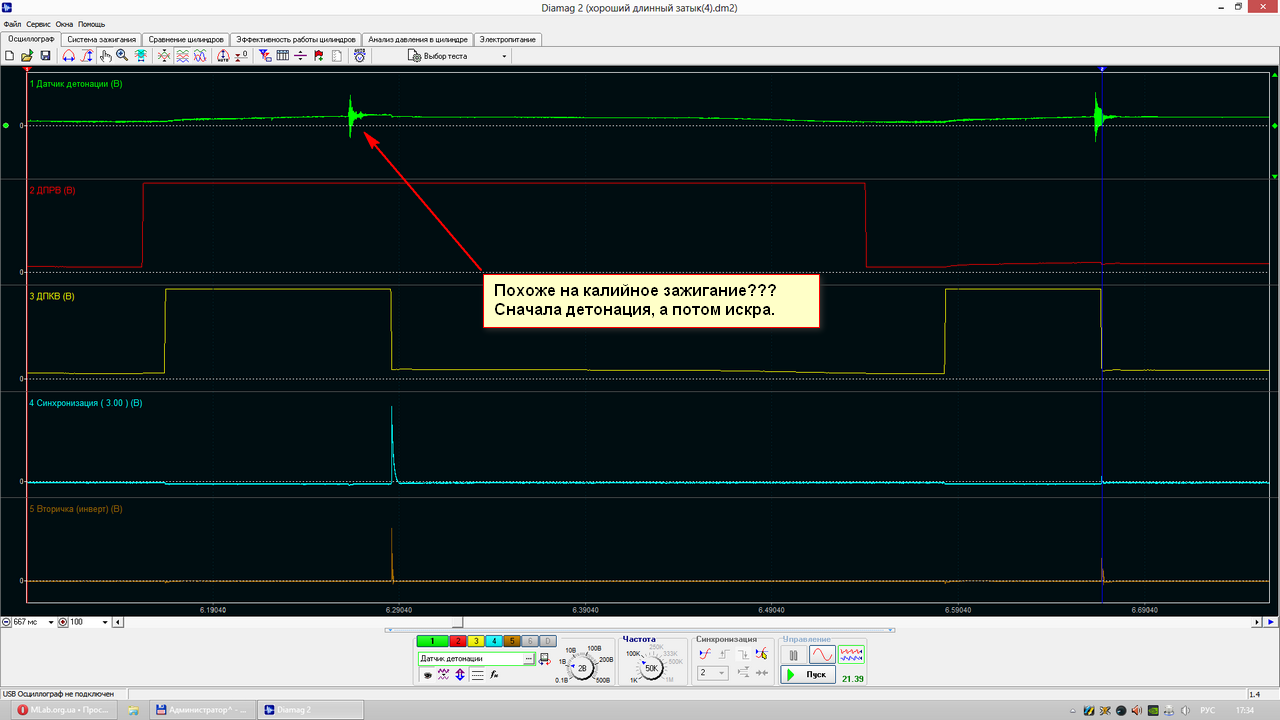Click the table grid icon
This screenshot has height=720, width=1280.
point(283,56)
